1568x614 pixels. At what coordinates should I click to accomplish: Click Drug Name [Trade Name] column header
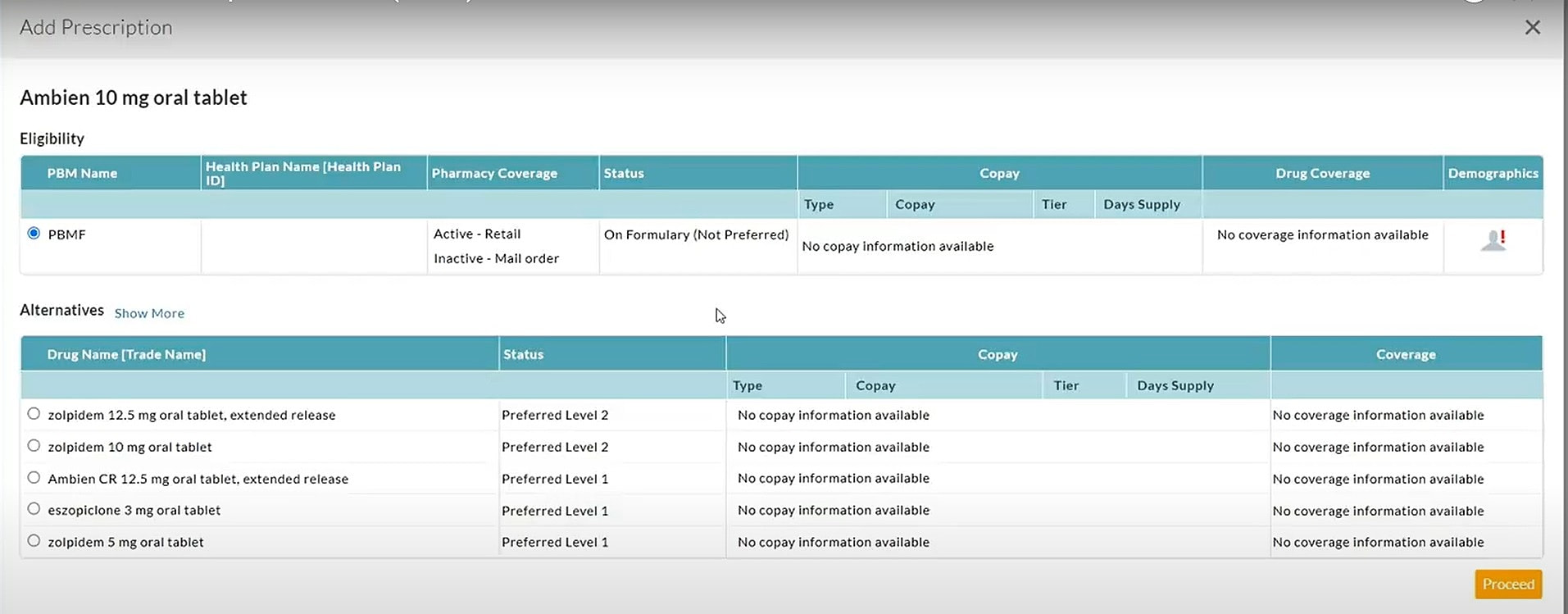pyautogui.click(x=126, y=354)
